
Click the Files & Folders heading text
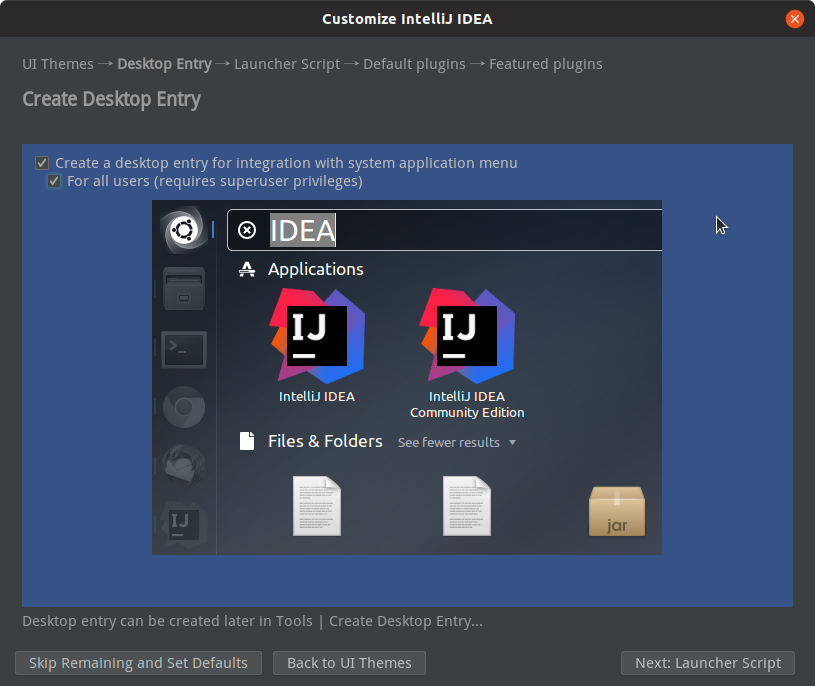pos(325,441)
